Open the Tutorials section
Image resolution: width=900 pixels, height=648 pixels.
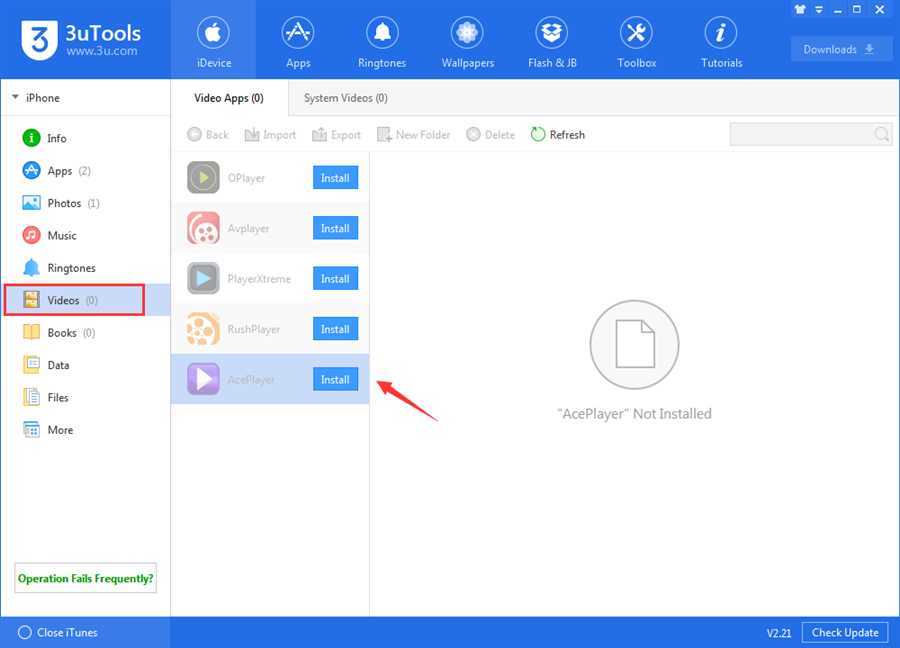point(721,42)
